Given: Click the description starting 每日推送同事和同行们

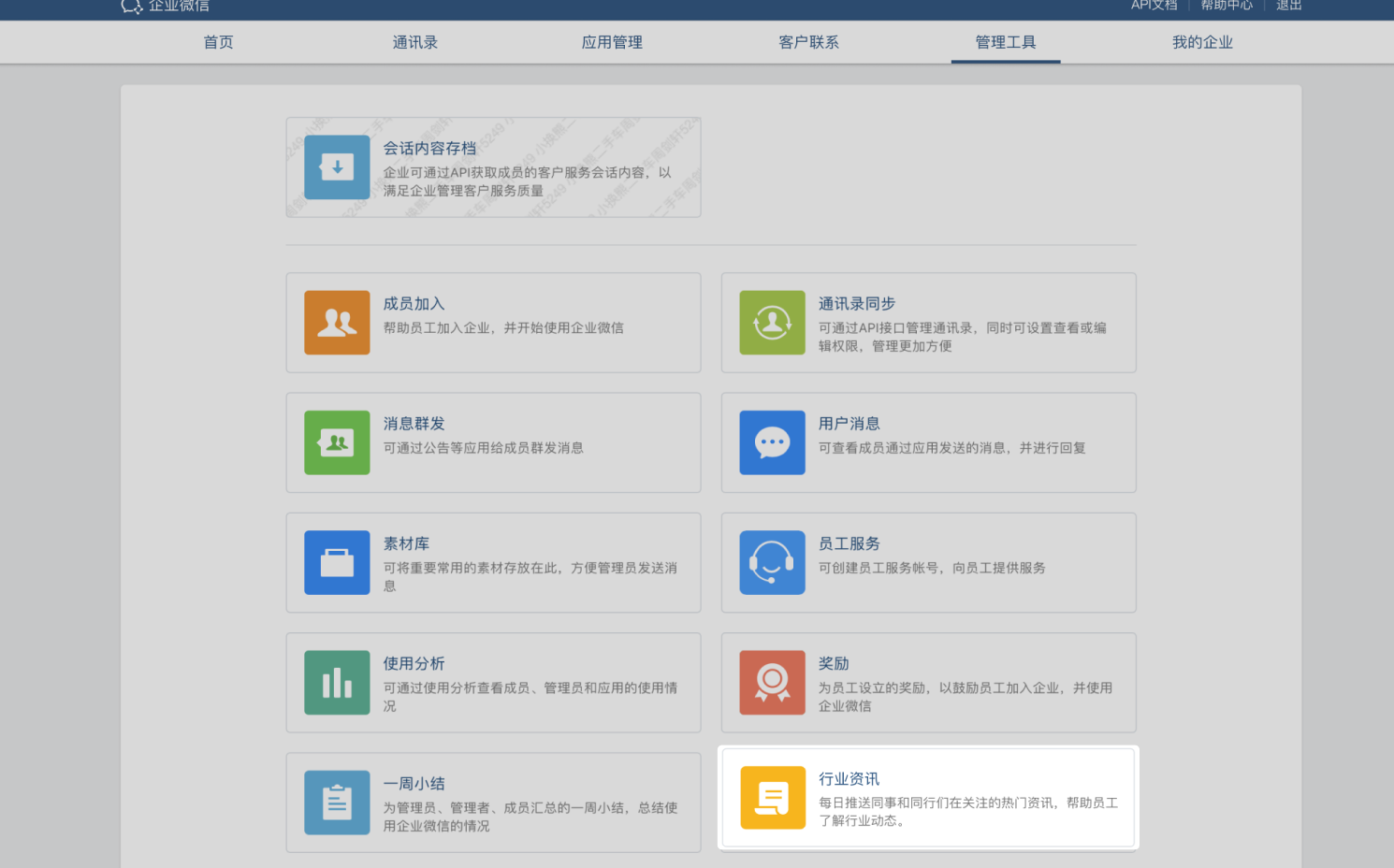Looking at the screenshot, I should pos(968,811).
